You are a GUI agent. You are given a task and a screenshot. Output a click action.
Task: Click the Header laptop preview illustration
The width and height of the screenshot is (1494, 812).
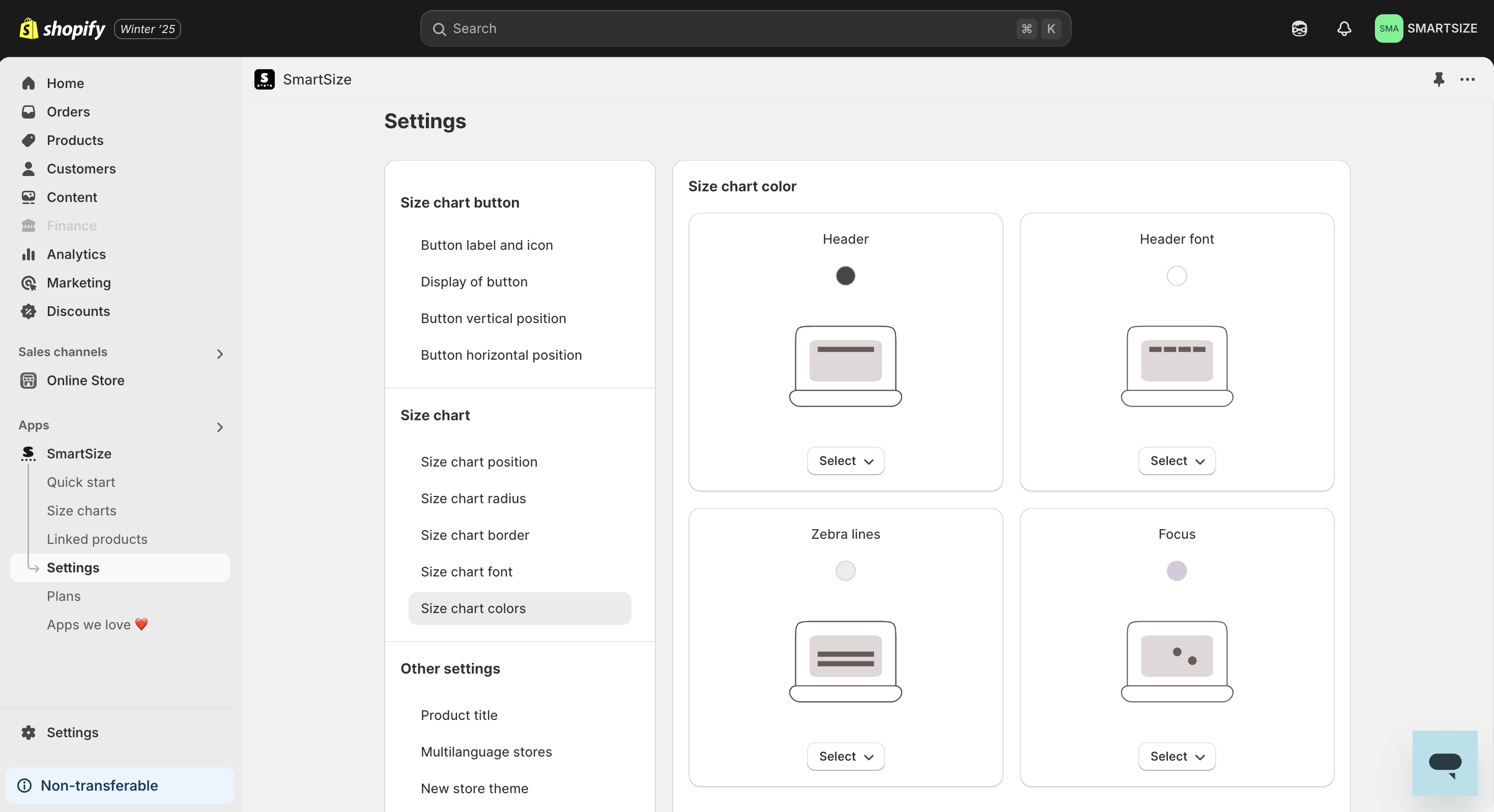click(x=846, y=366)
